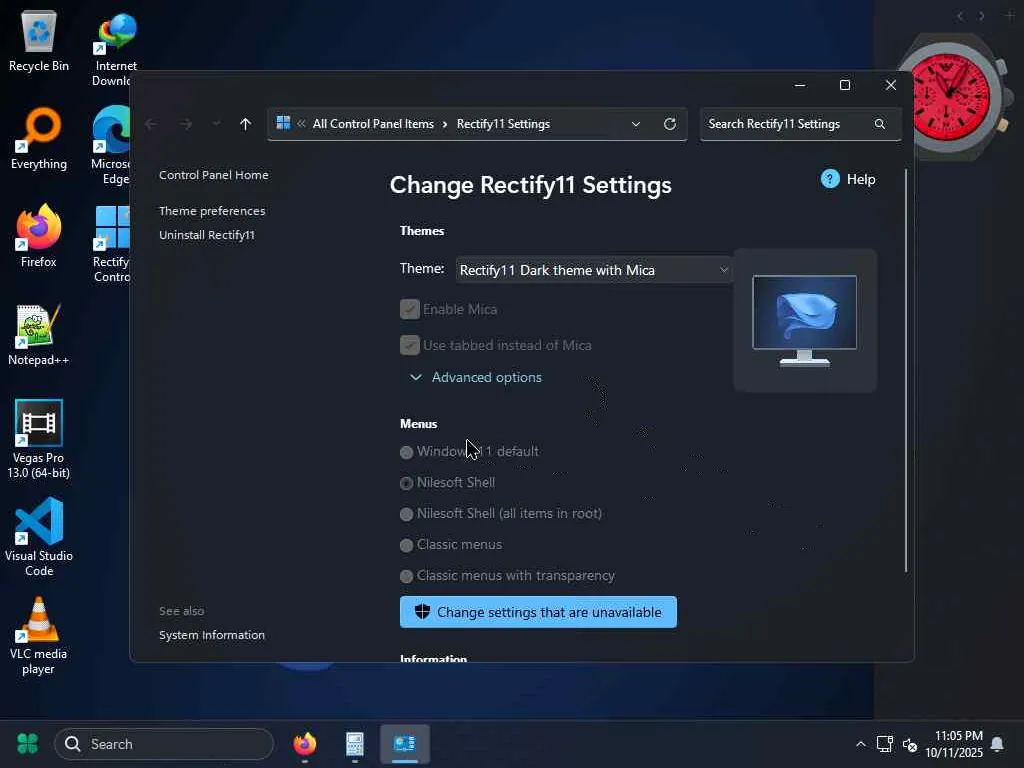Viewport: 1024px width, 768px height.
Task: Open Control Panel Home
Action: (x=214, y=175)
